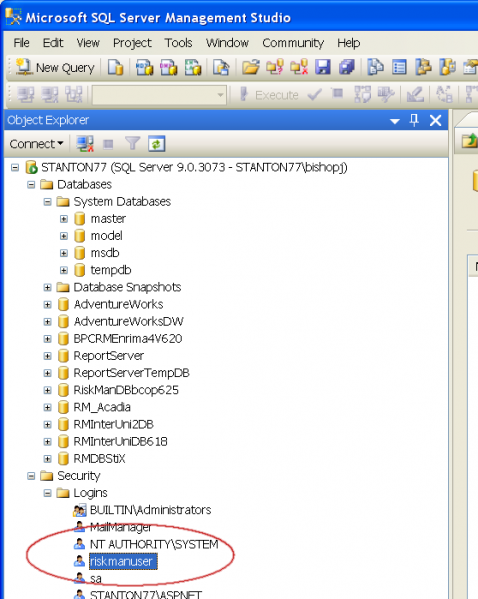This screenshot has height=599, width=478.
Task: Click the New Query button
Action: 55,68
